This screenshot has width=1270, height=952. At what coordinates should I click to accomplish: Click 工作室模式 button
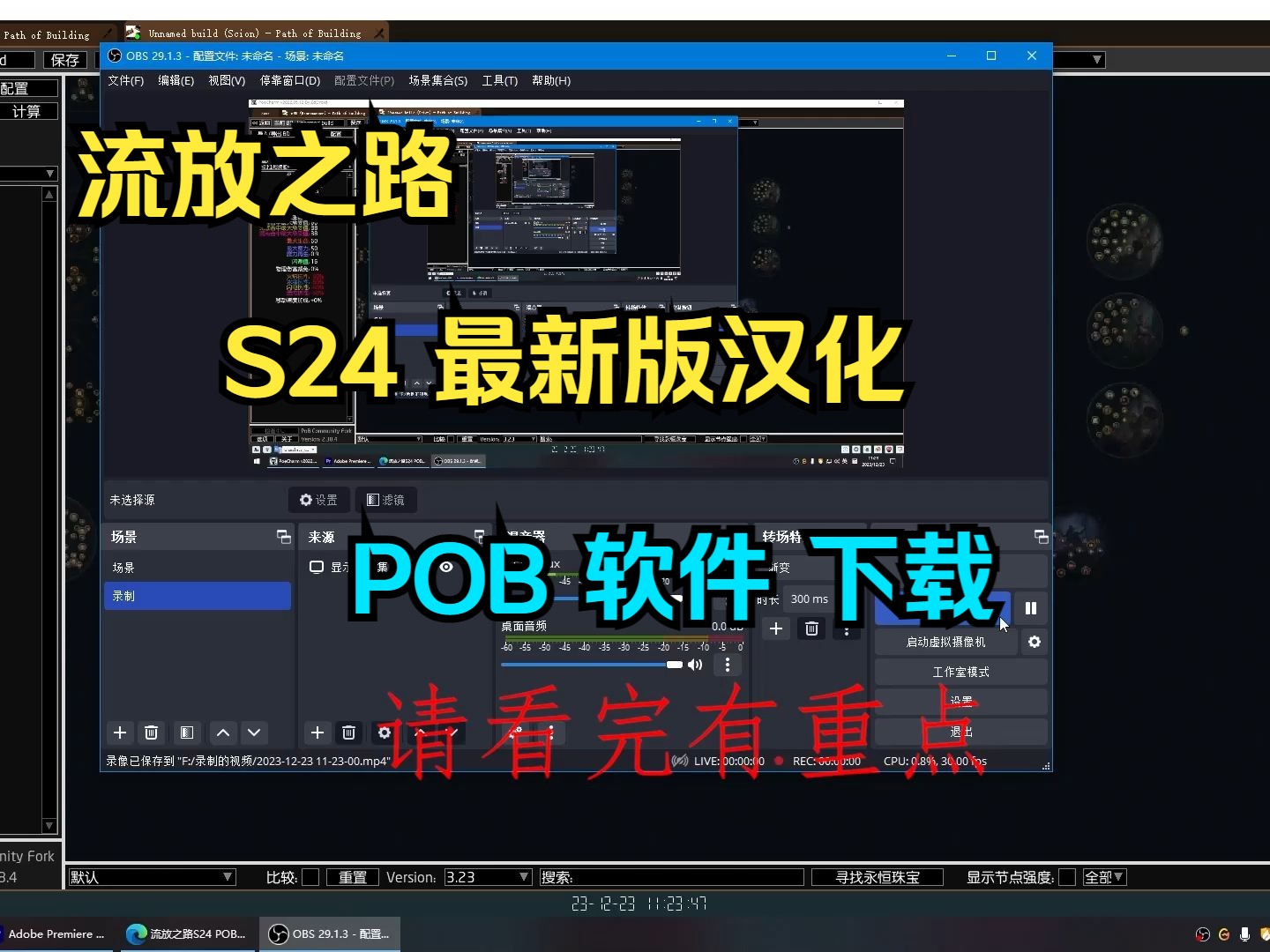point(961,672)
